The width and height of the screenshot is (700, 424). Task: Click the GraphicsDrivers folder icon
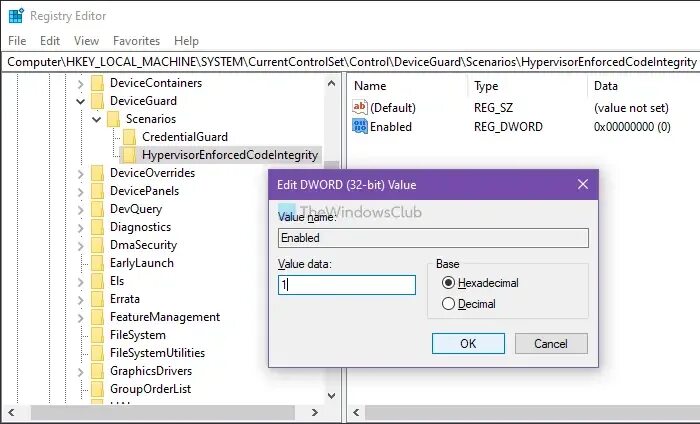97,371
